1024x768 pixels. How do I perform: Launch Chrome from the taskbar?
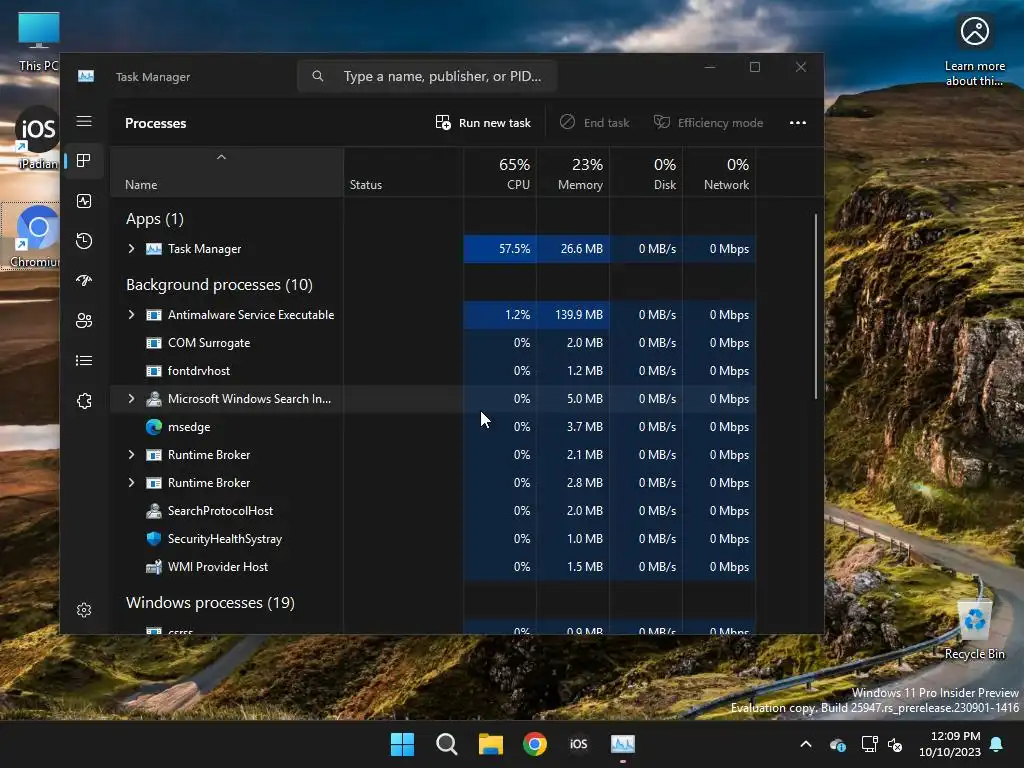[535, 744]
